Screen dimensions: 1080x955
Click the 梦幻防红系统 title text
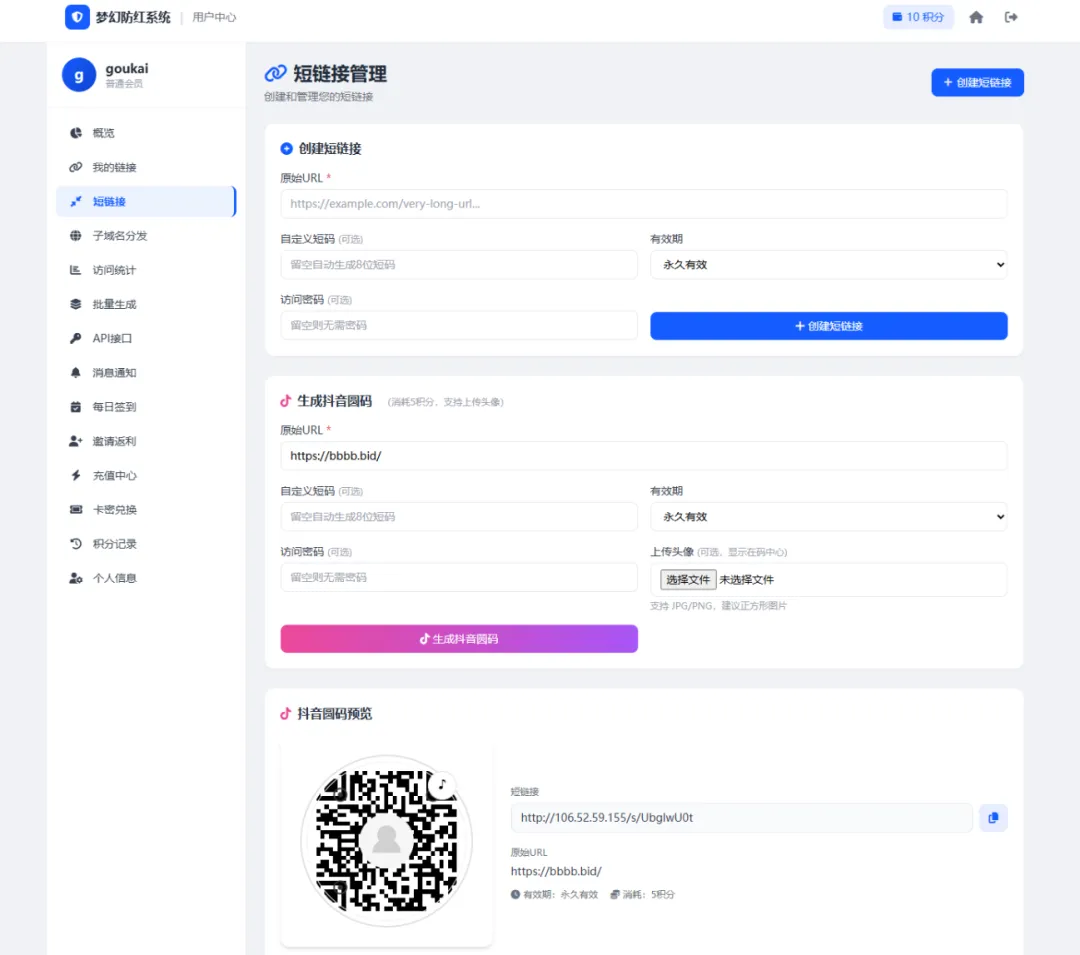point(133,17)
